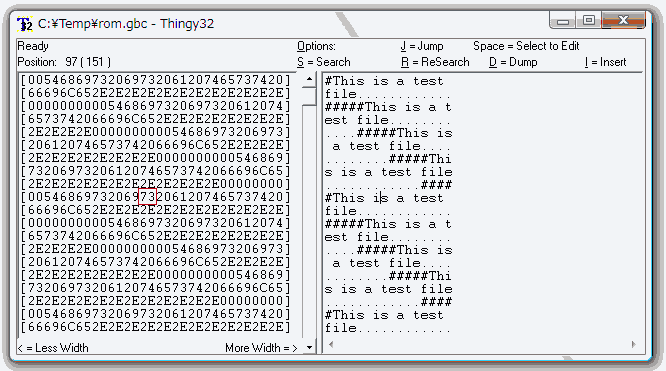666x371 pixels.
Task: Click text pane right scroll arrow
Action: coord(634,345)
